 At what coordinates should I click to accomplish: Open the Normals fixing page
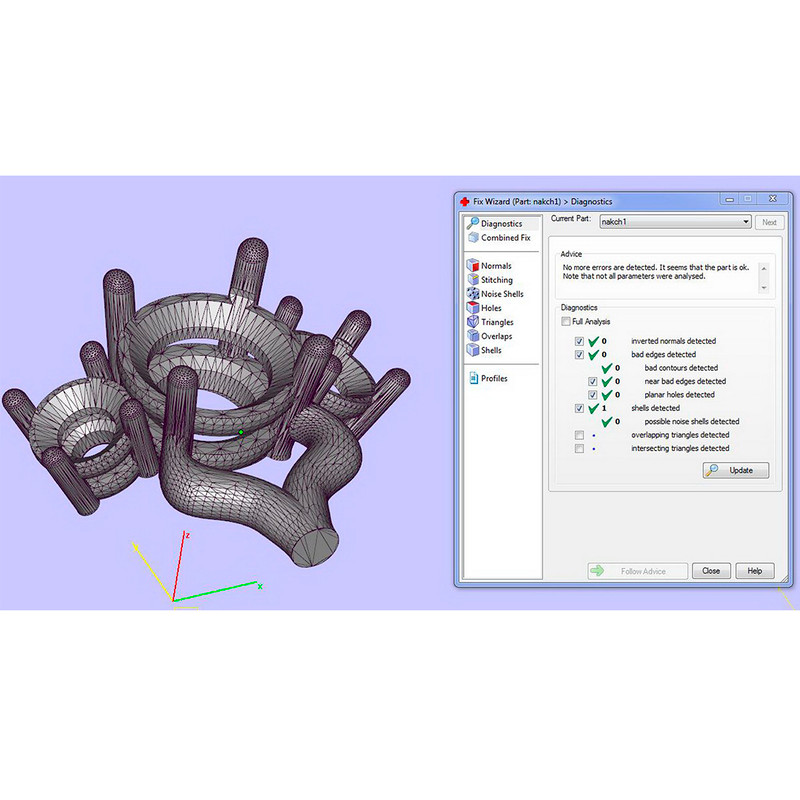click(x=495, y=266)
